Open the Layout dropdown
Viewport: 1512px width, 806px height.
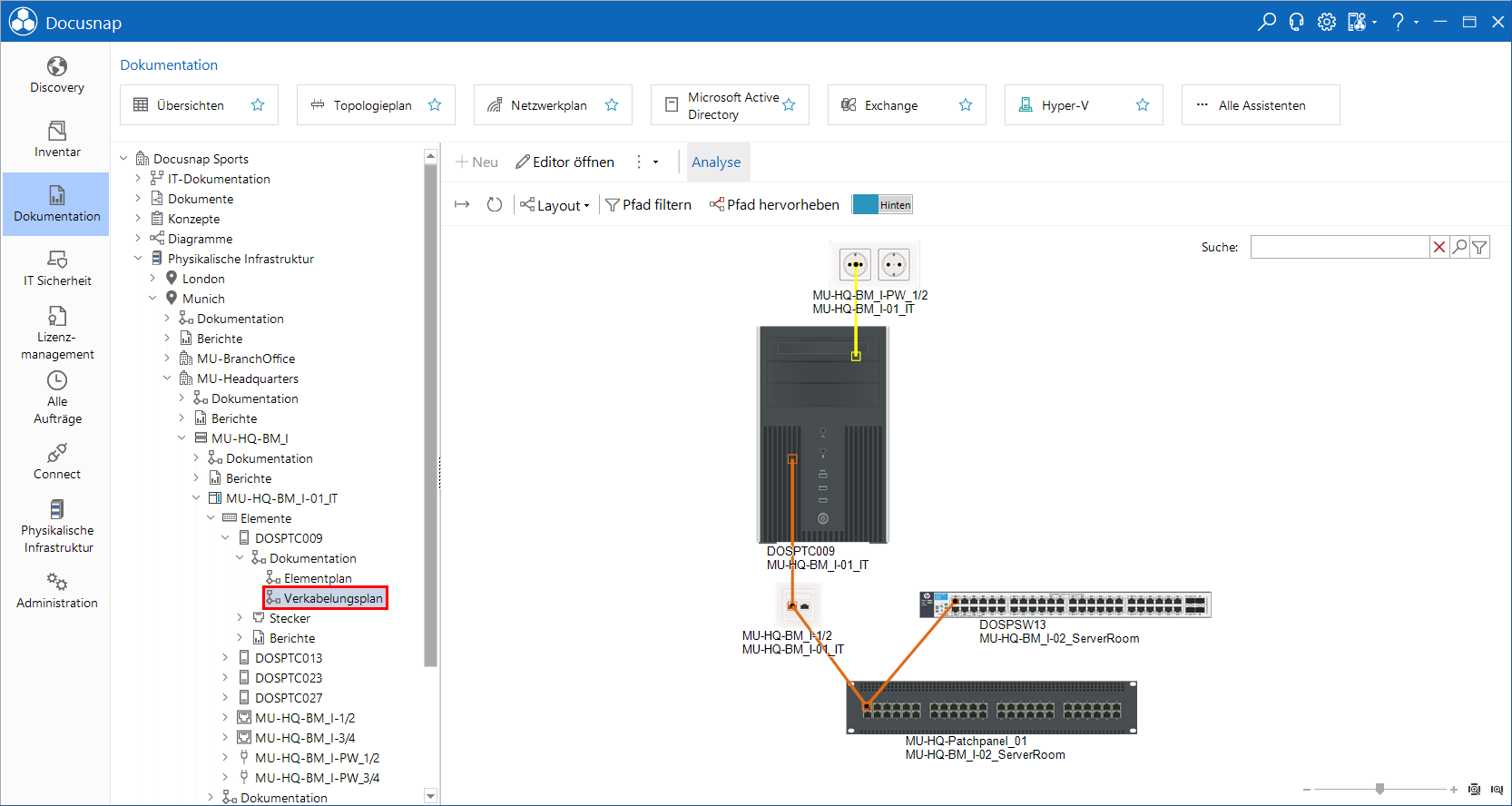(x=555, y=205)
